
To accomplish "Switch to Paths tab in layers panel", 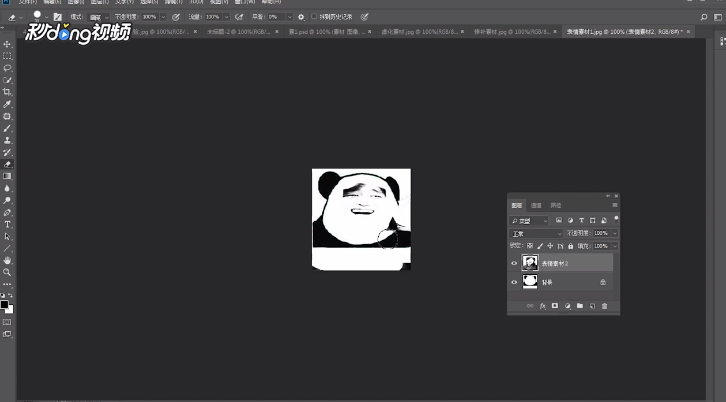I will tap(556, 205).
